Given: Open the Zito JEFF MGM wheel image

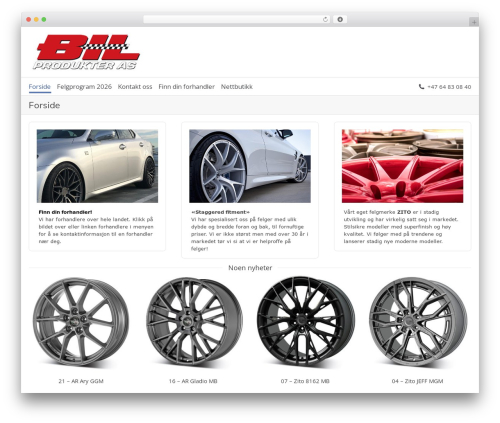Looking at the screenshot, I should click(x=418, y=322).
